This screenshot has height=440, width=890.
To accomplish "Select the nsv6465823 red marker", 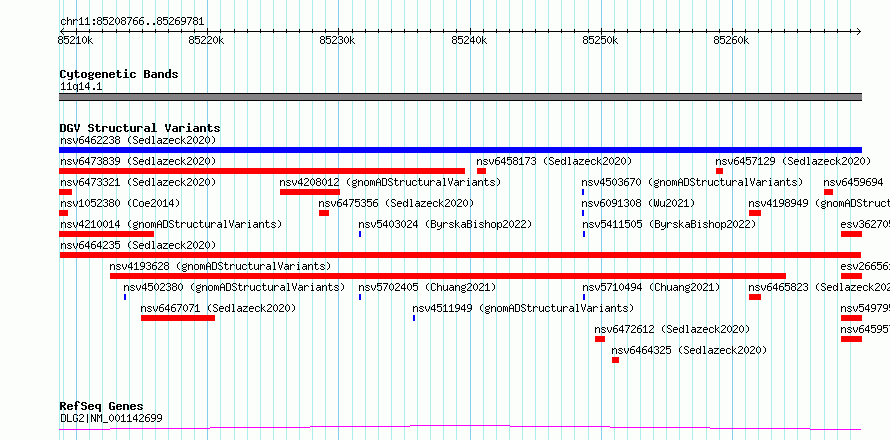I will 755,297.
